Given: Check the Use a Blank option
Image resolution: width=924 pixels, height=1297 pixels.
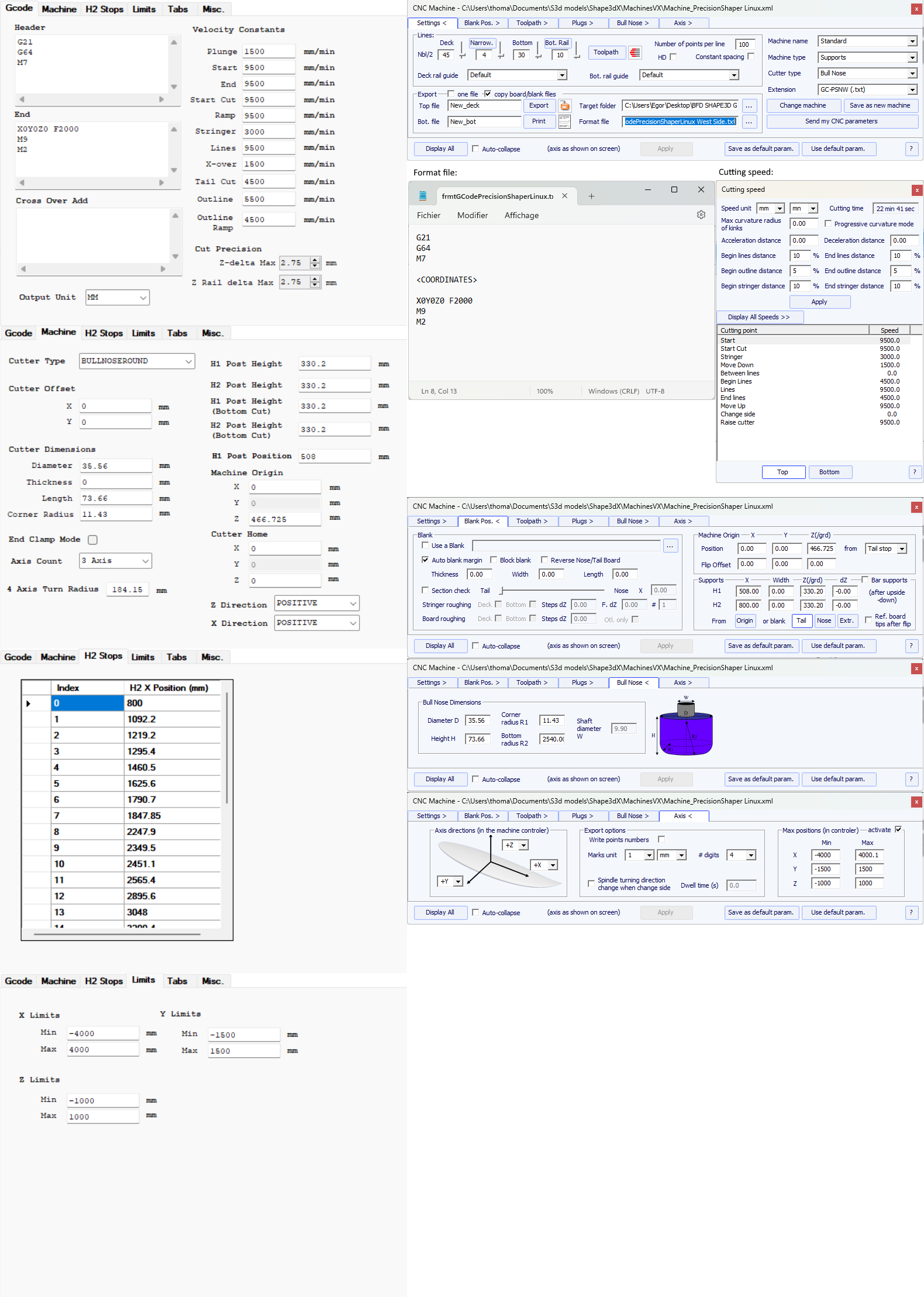Looking at the screenshot, I should 425,546.
